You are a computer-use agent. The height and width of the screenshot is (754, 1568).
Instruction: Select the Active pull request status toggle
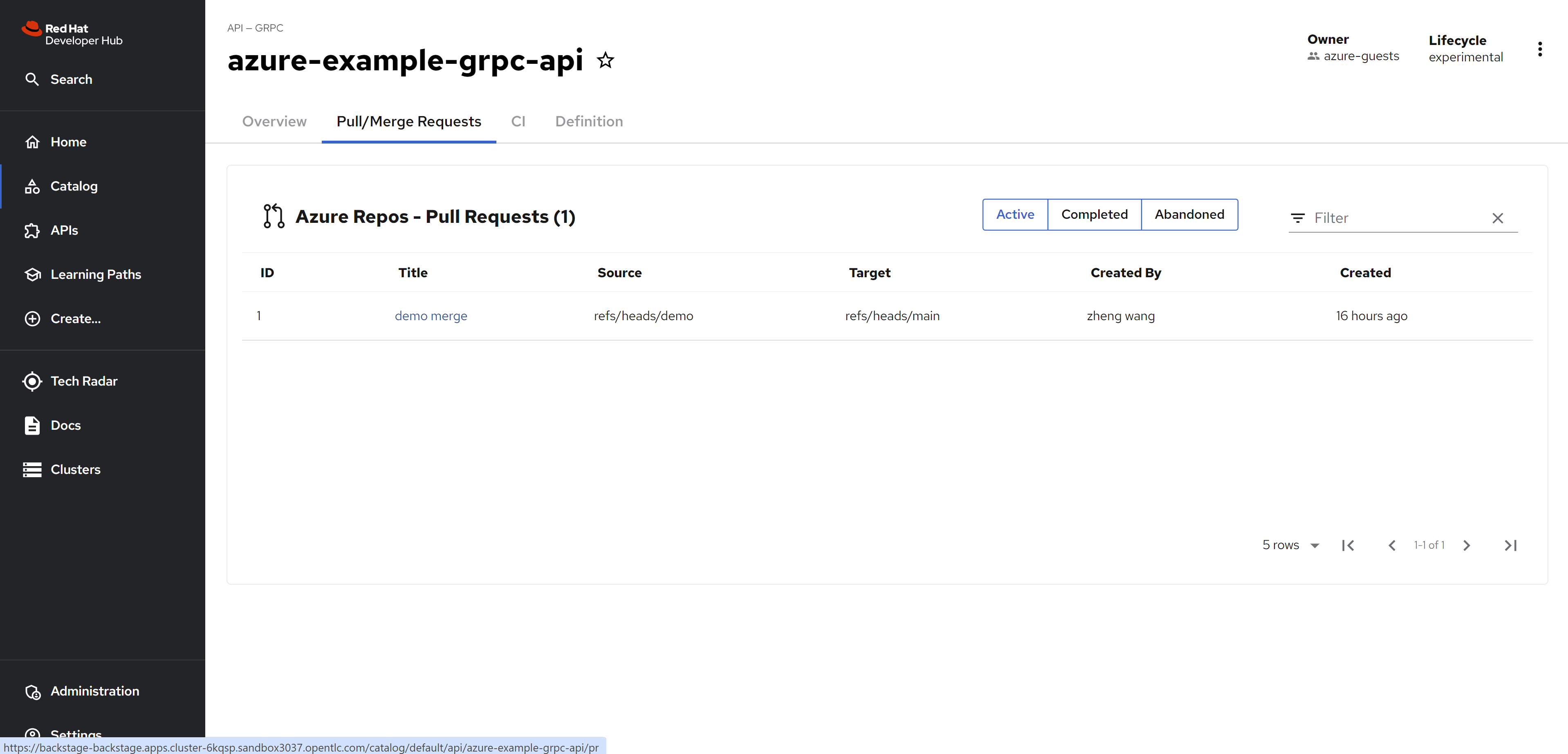pos(1015,215)
